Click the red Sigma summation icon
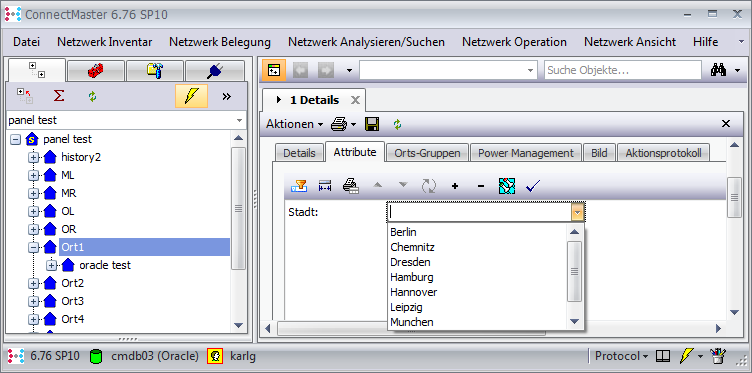Image resolution: width=752 pixels, height=373 pixels. point(59,96)
